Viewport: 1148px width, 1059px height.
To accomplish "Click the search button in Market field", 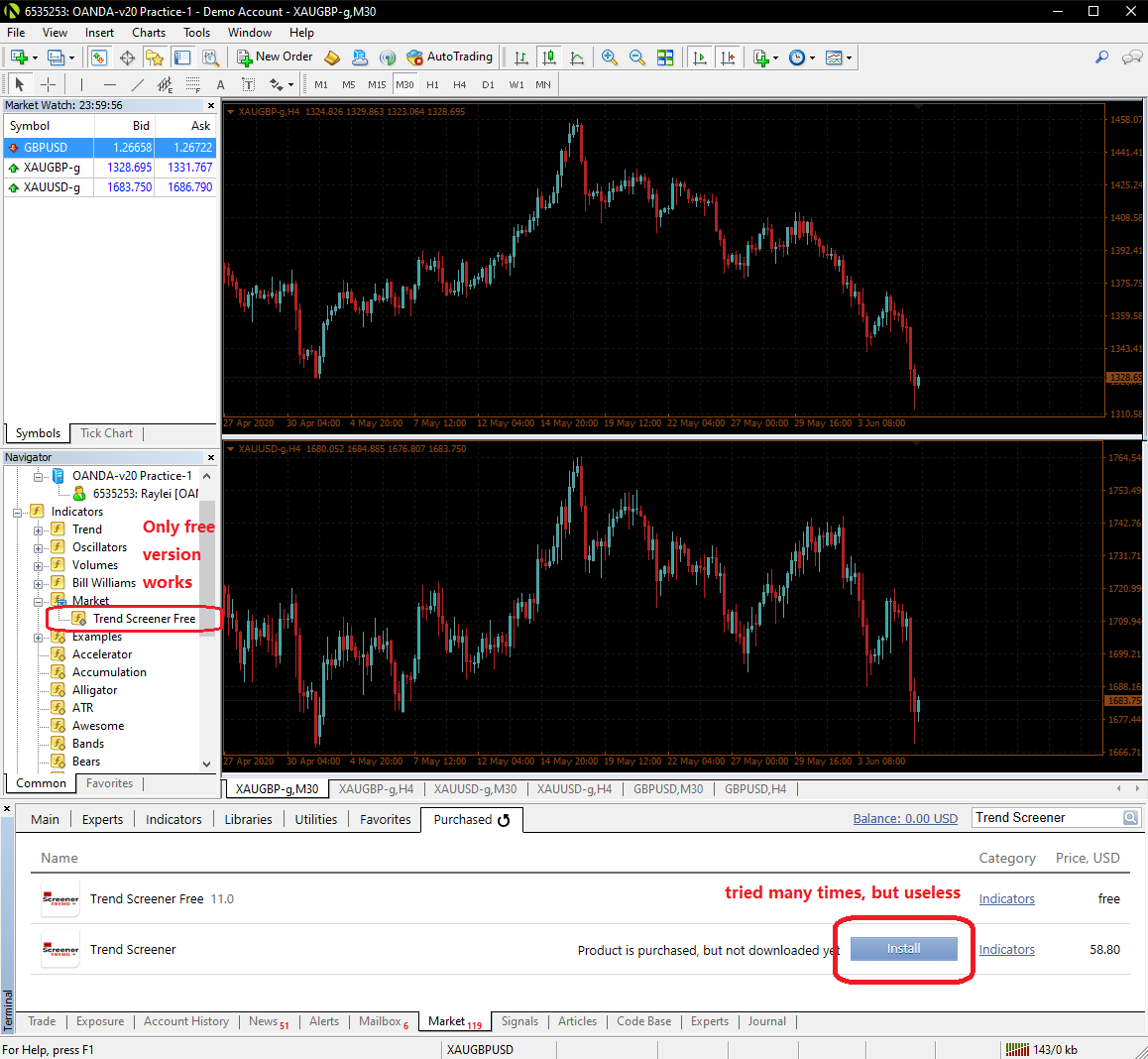I will point(1131,817).
